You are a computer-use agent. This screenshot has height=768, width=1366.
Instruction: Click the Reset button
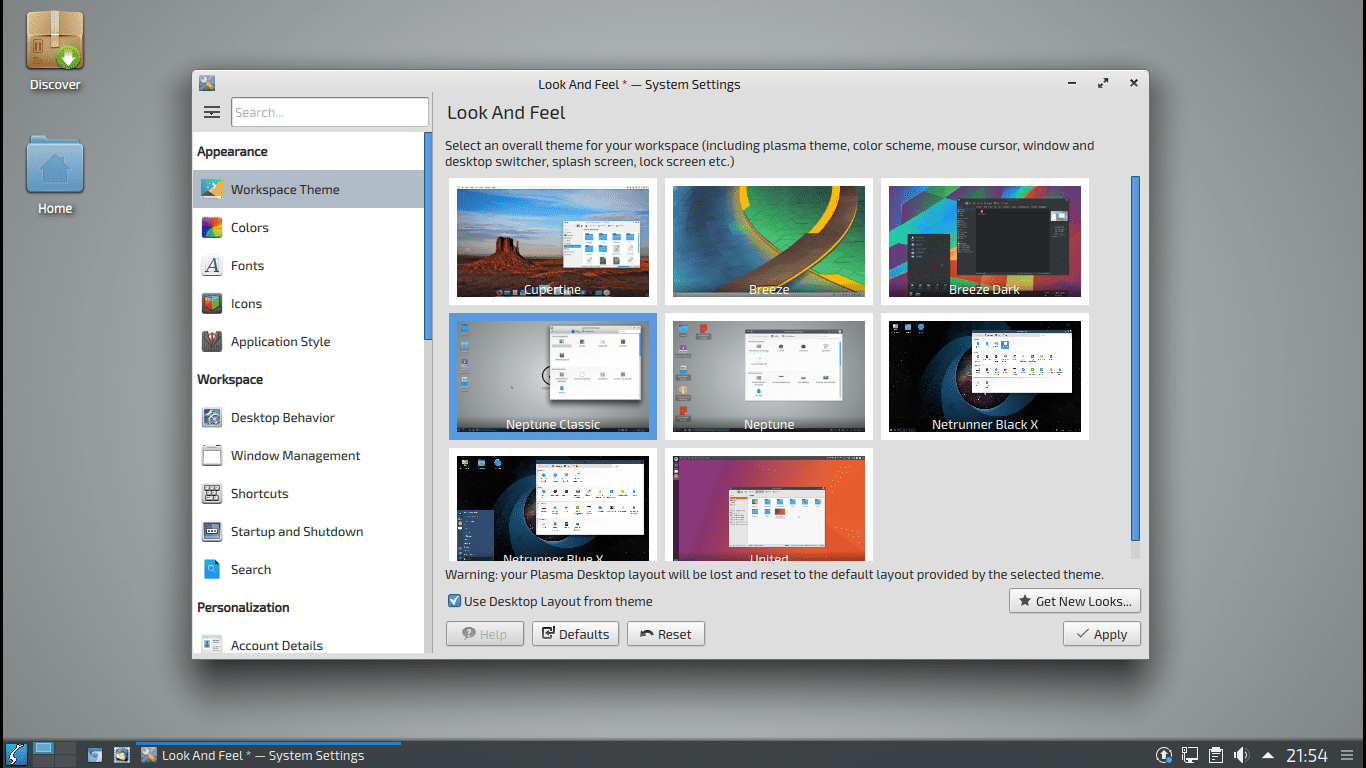click(665, 634)
